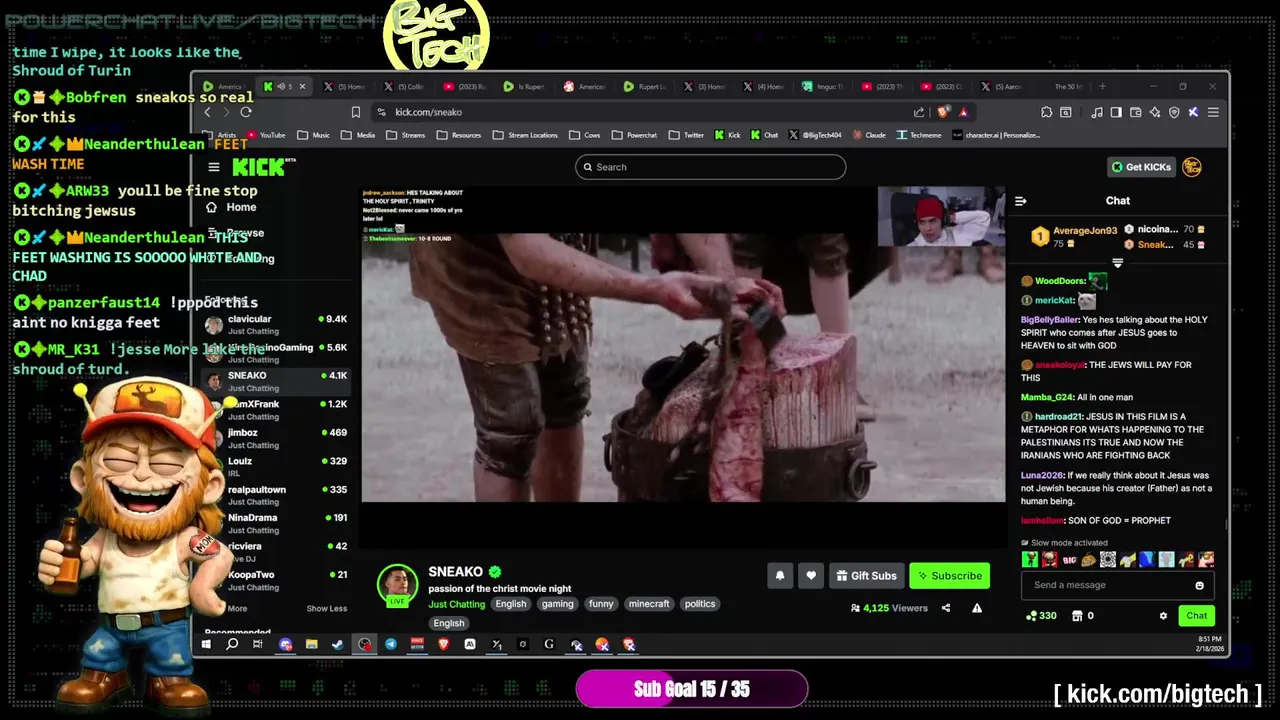The height and width of the screenshot is (720, 1280).
Task: Open the Powerchat bookmarks folder
Action: pos(634,135)
